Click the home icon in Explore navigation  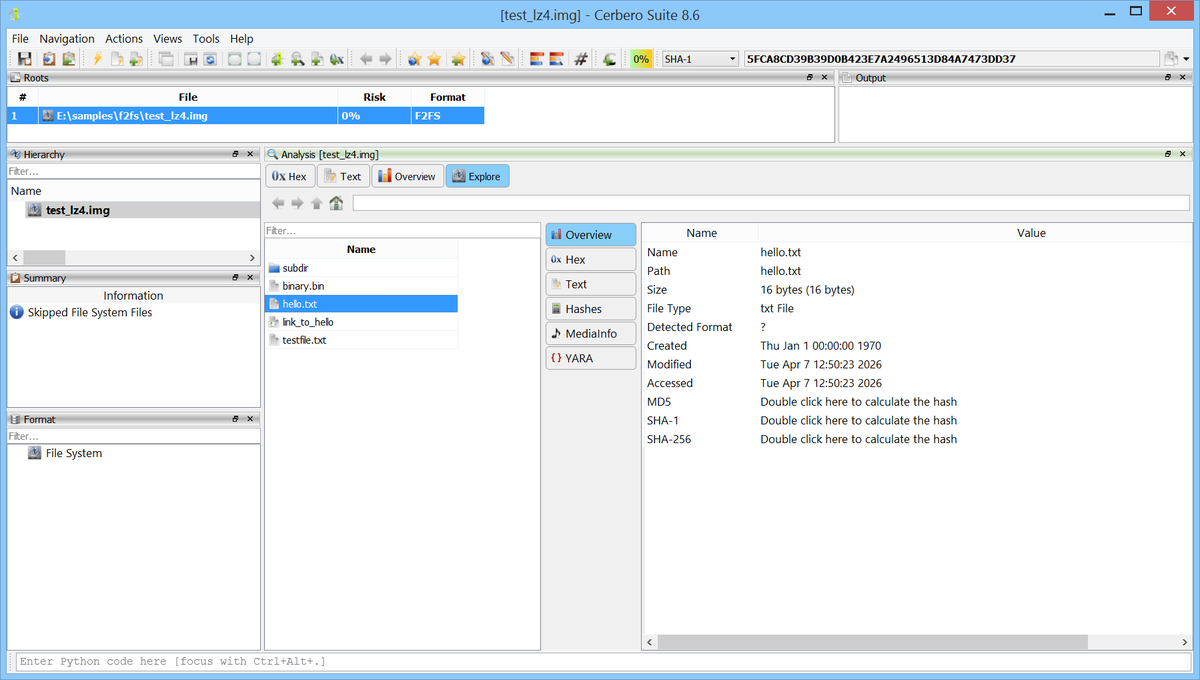pos(336,203)
